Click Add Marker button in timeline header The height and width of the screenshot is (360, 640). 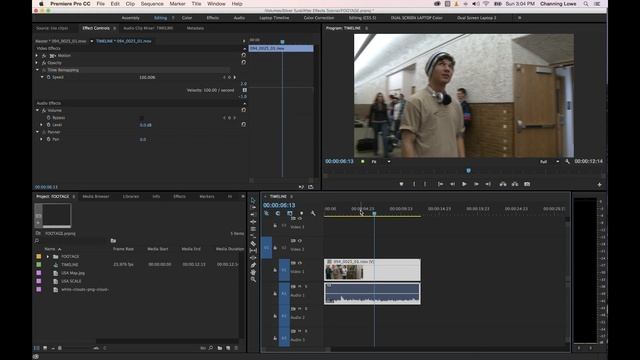tap(302, 213)
